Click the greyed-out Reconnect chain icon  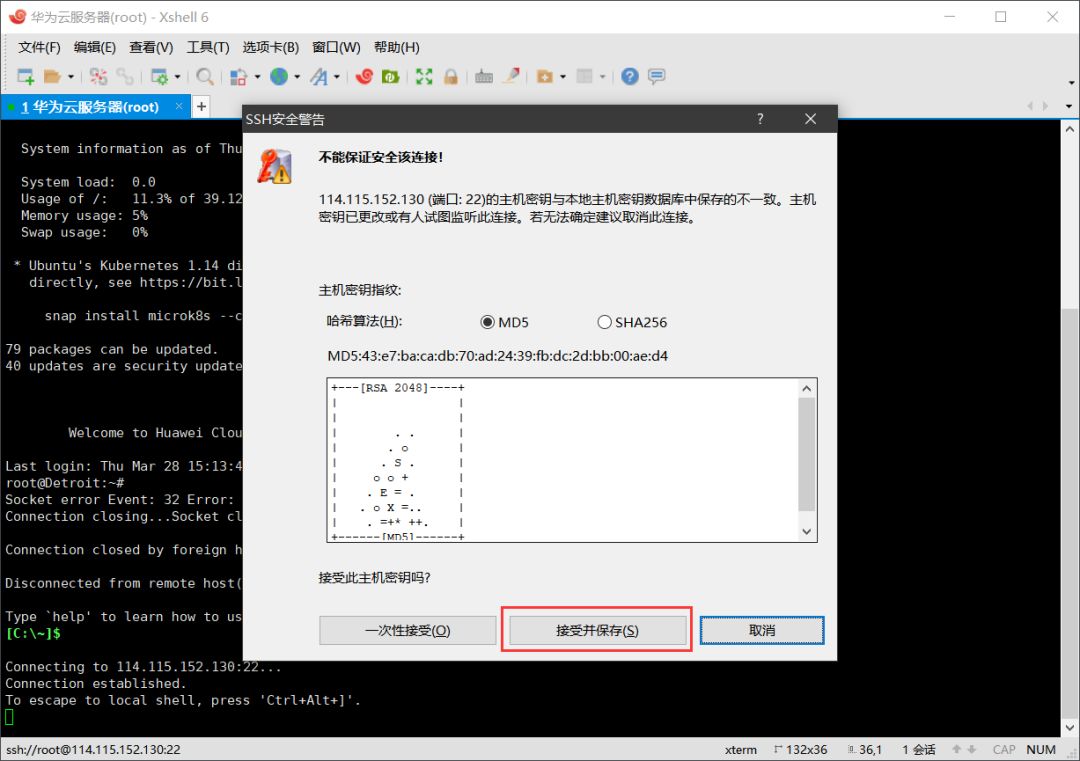(125, 76)
